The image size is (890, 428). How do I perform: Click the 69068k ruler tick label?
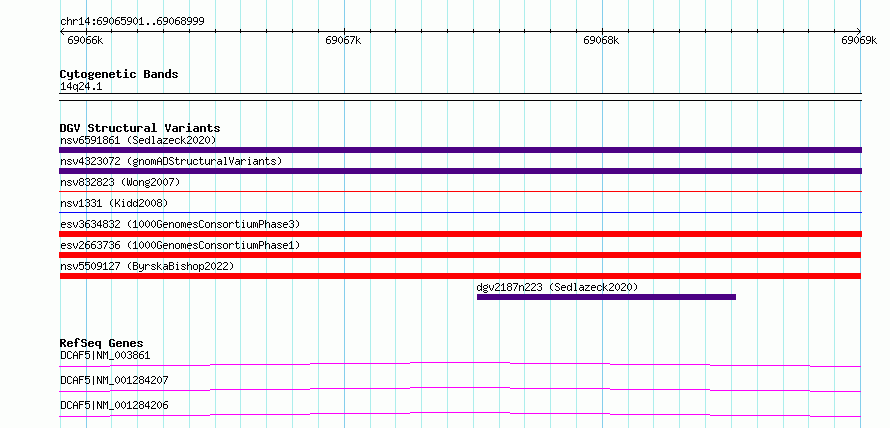(x=601, y=40)
